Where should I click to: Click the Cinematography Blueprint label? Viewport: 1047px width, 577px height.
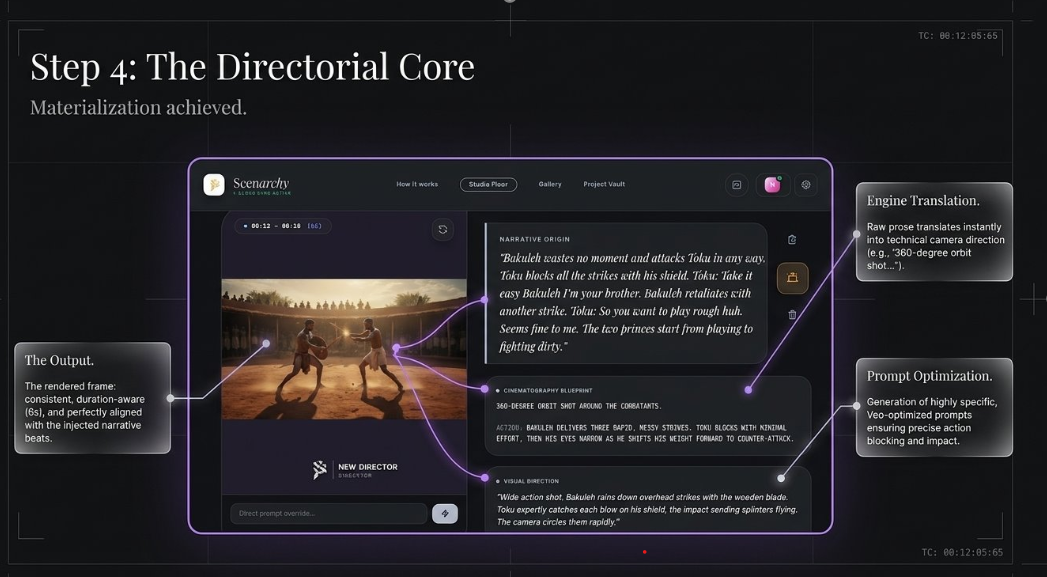pos(548,391)
